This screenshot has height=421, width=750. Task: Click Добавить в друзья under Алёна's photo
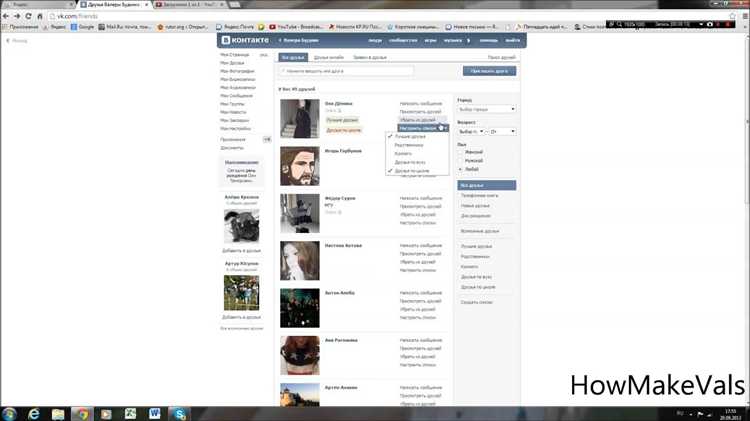(x=242, y=251)
